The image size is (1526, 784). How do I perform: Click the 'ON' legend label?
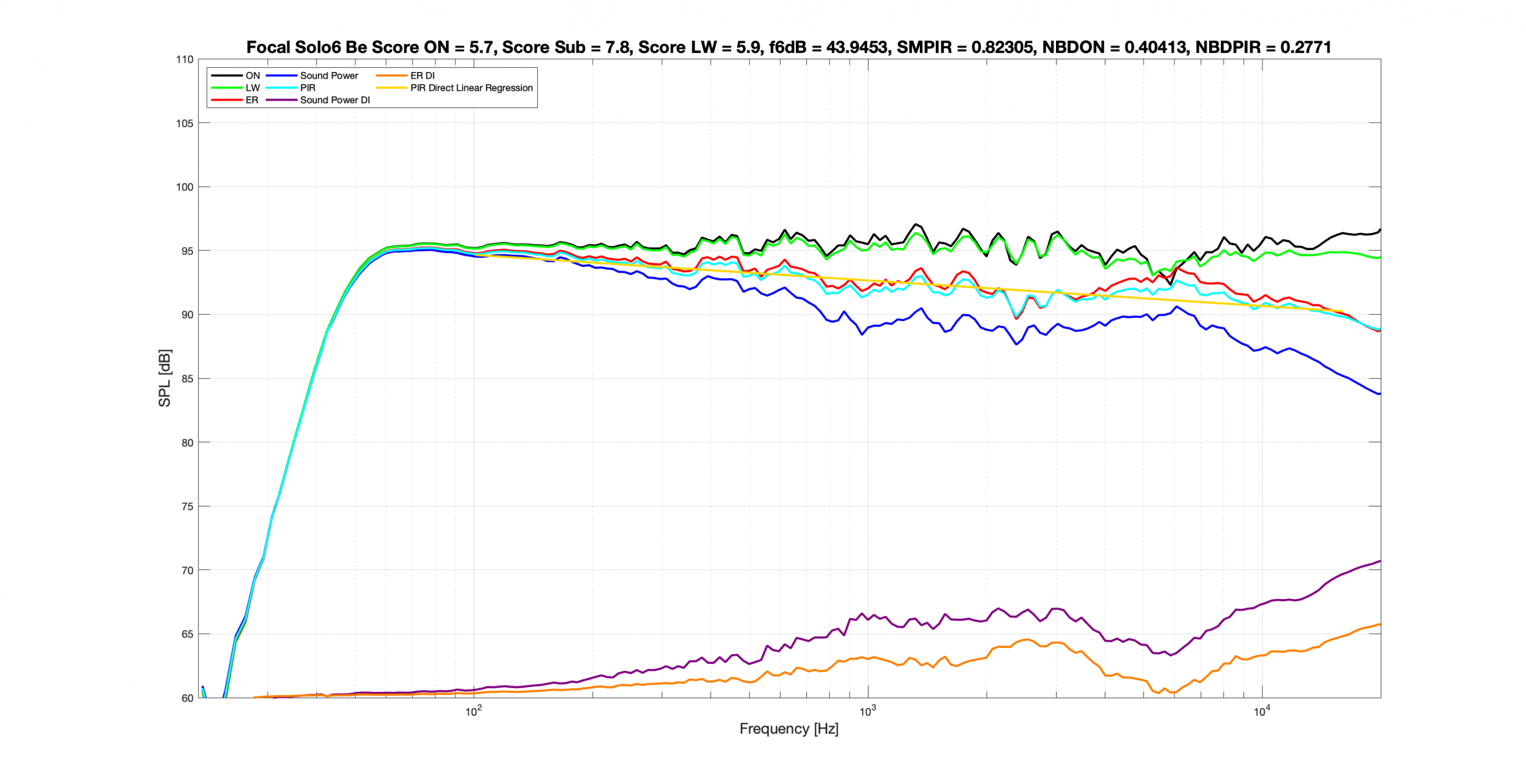click(x=253, y=76)
